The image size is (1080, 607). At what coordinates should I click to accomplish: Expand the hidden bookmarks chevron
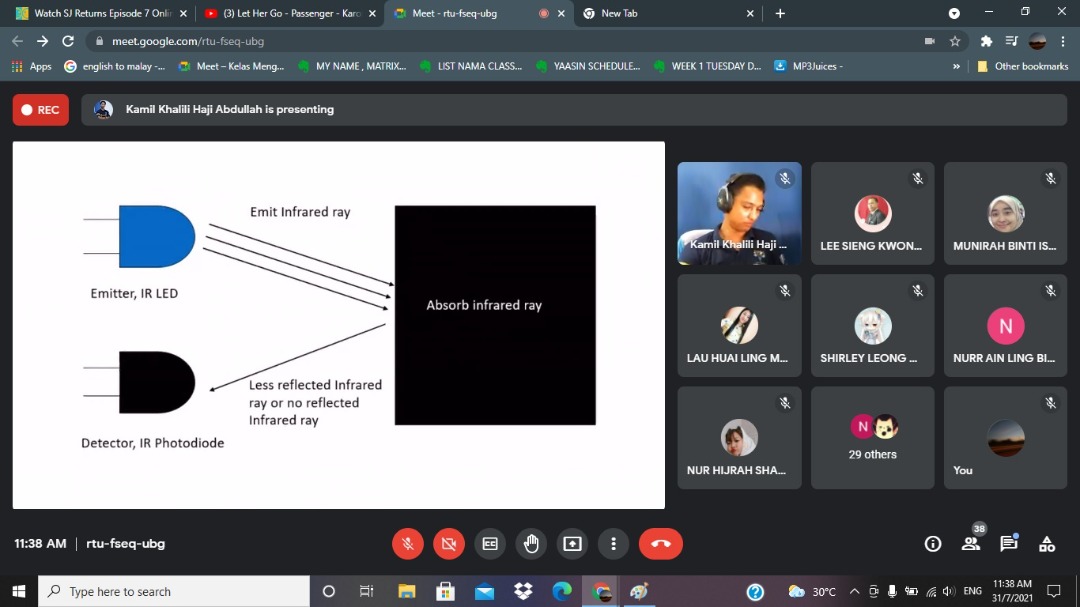[x=957, y=66]
